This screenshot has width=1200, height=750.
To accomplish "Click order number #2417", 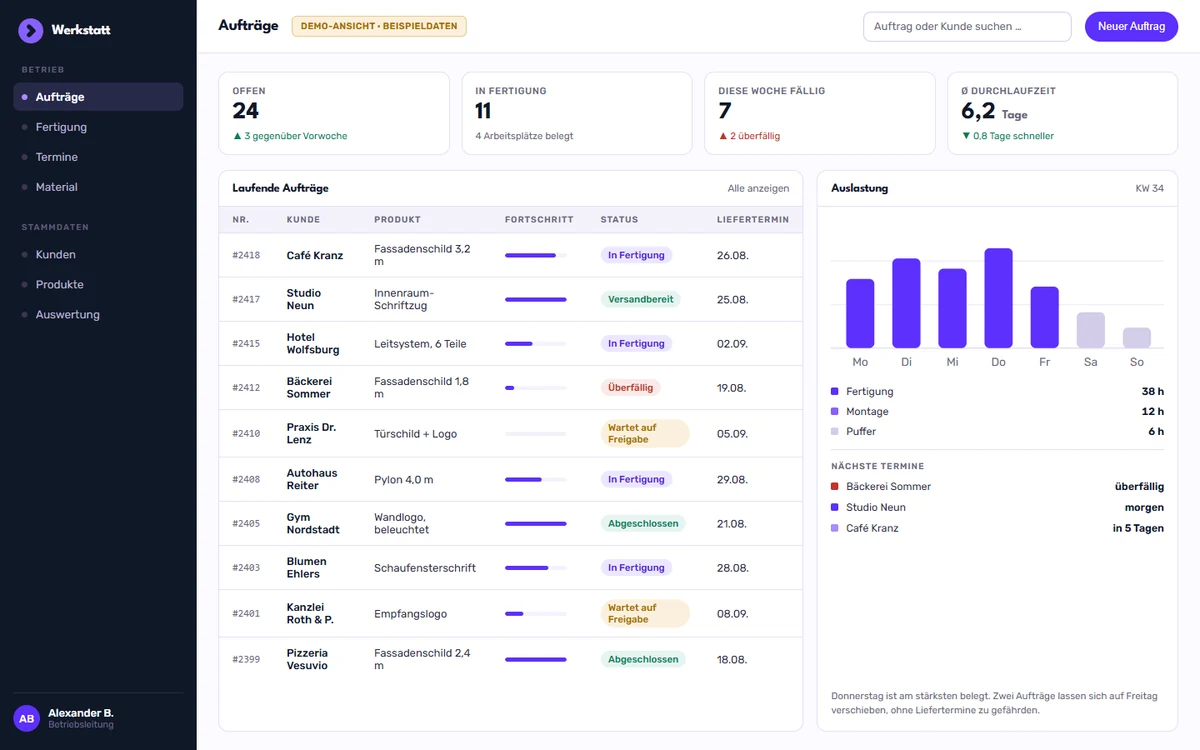I will [x=246, y=299].
